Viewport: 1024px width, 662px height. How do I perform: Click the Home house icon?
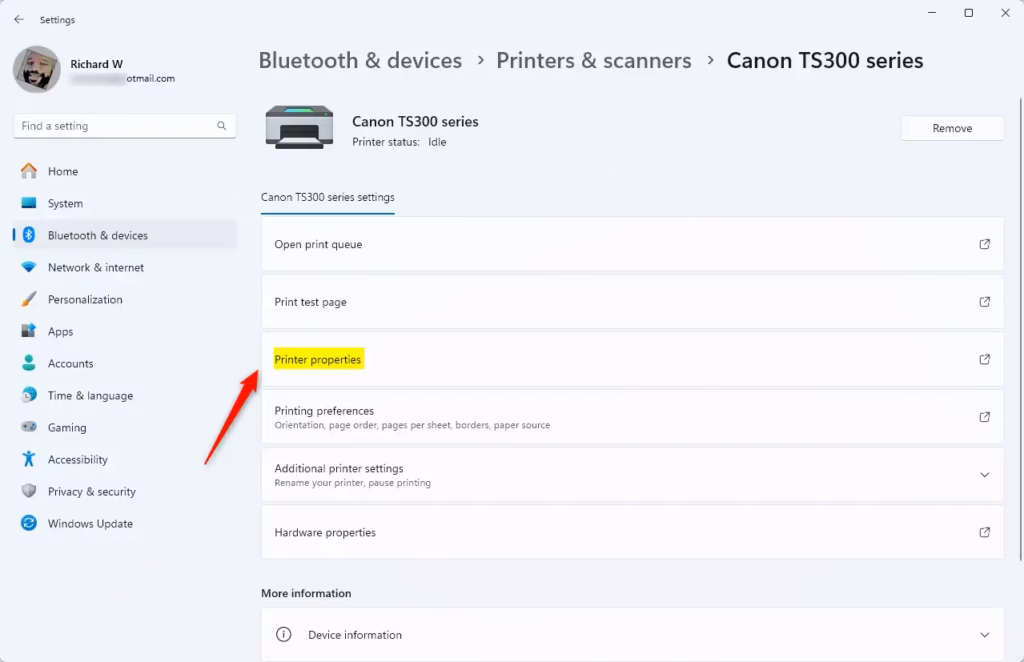click(x=29, y=171)
